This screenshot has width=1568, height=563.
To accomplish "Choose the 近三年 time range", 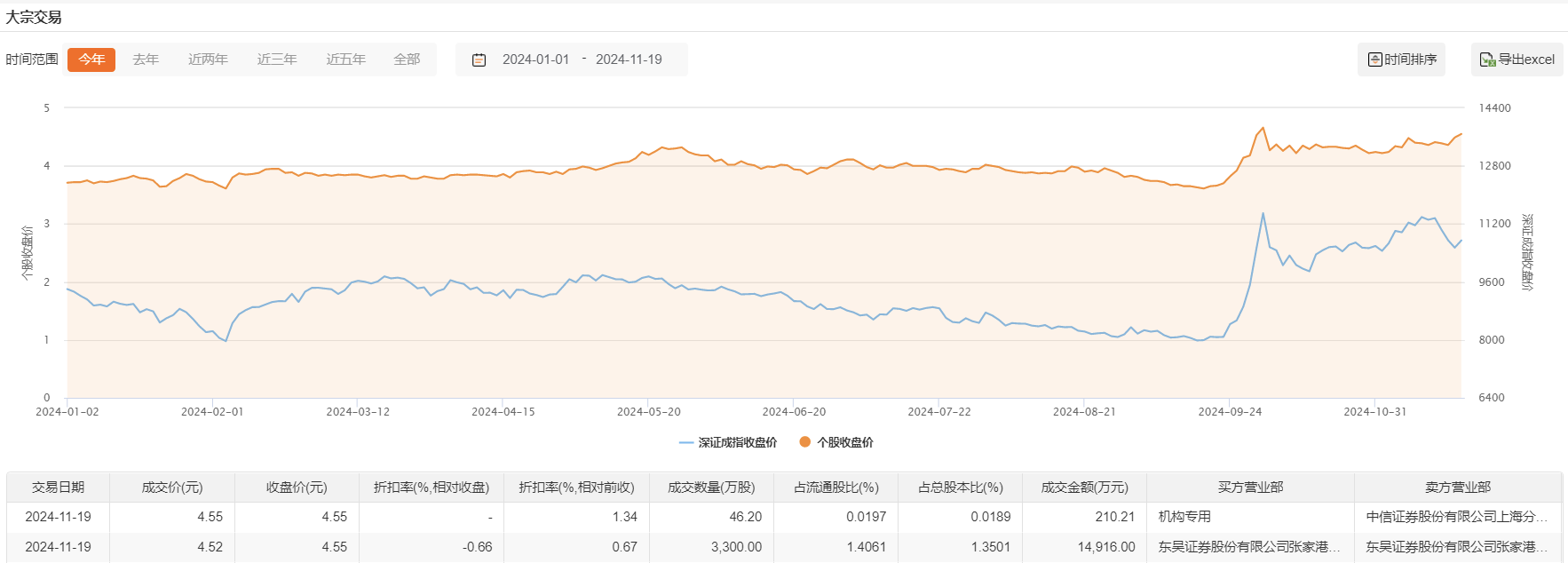I will (277, 59).
